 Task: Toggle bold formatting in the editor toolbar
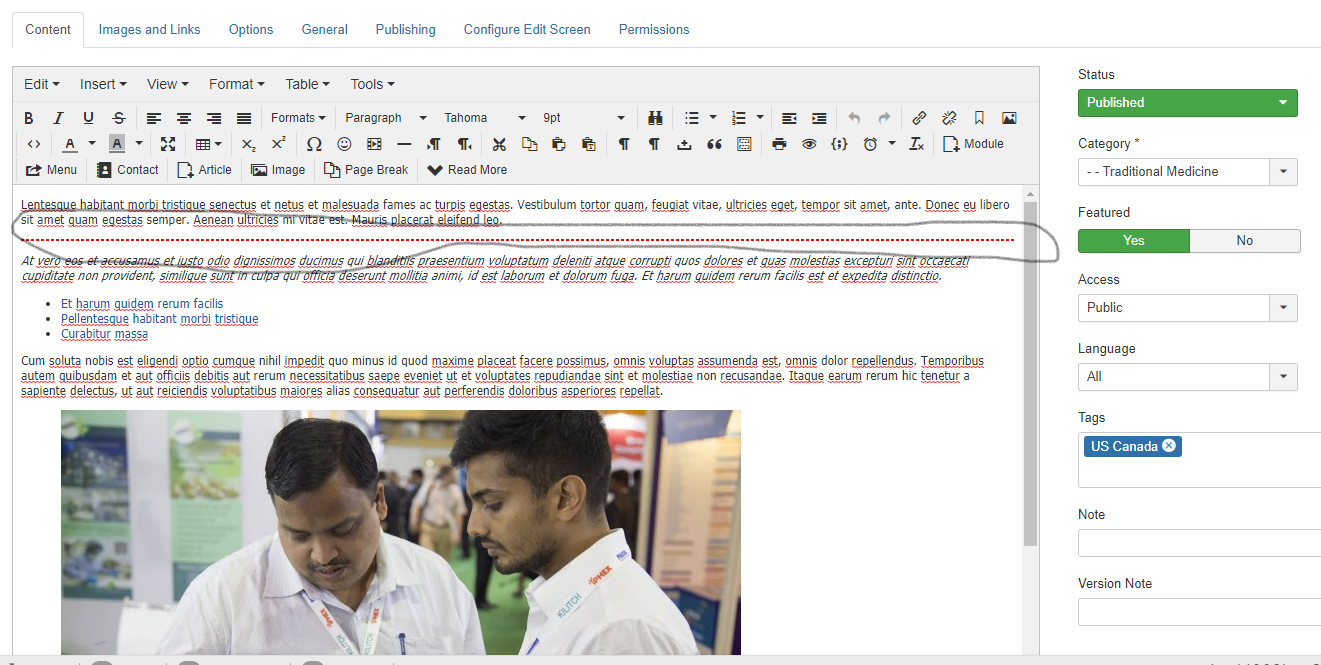pos(29,118)
